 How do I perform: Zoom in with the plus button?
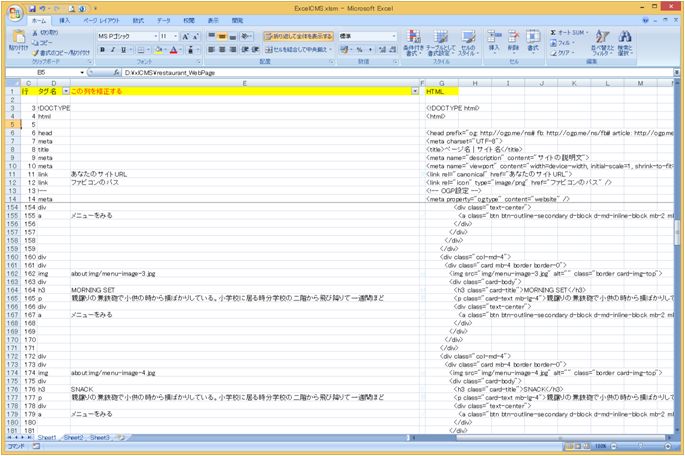[668, 446]
